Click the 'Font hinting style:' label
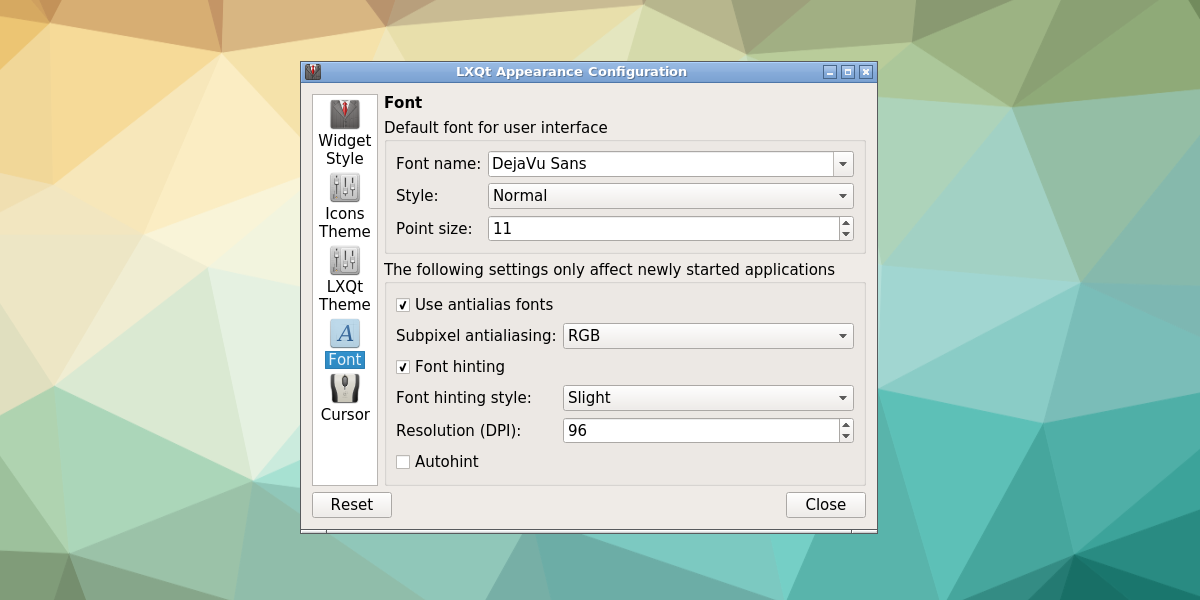Viewport: 1200px width, 600px height. tap(464, 398)
